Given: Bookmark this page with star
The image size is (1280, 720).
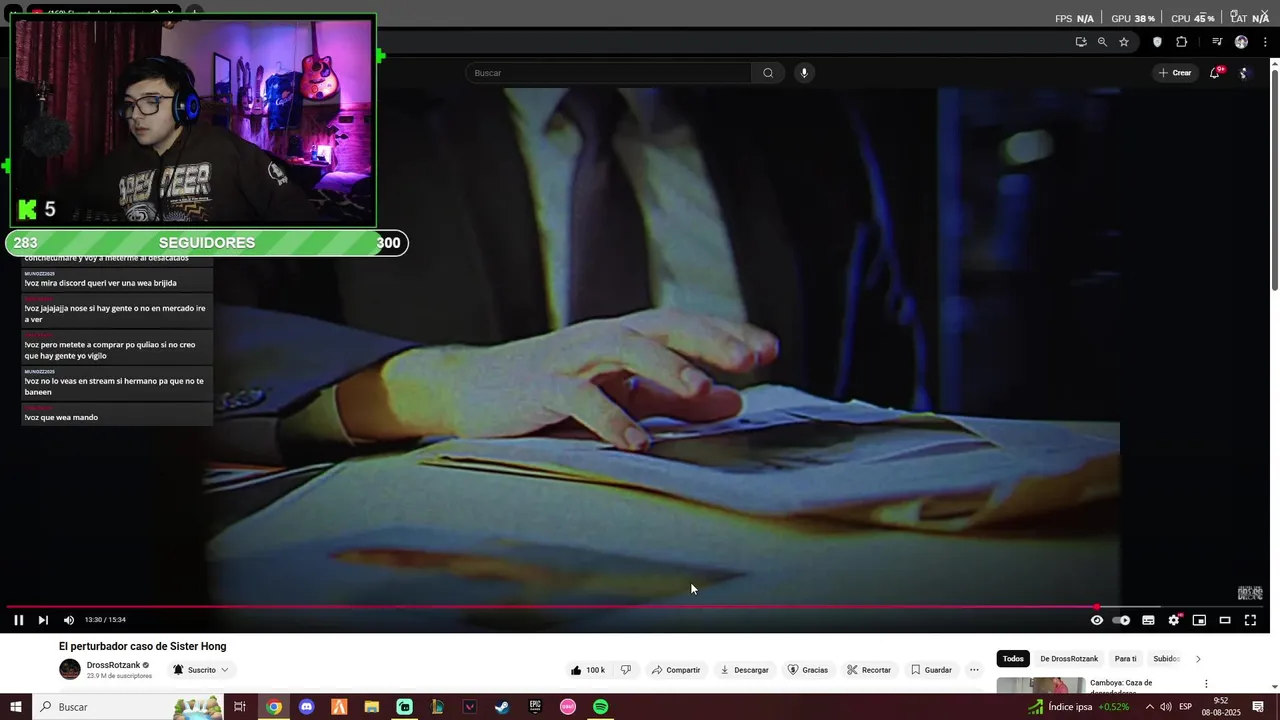Looking at the screenshot, I should [x=1124, y=42].
